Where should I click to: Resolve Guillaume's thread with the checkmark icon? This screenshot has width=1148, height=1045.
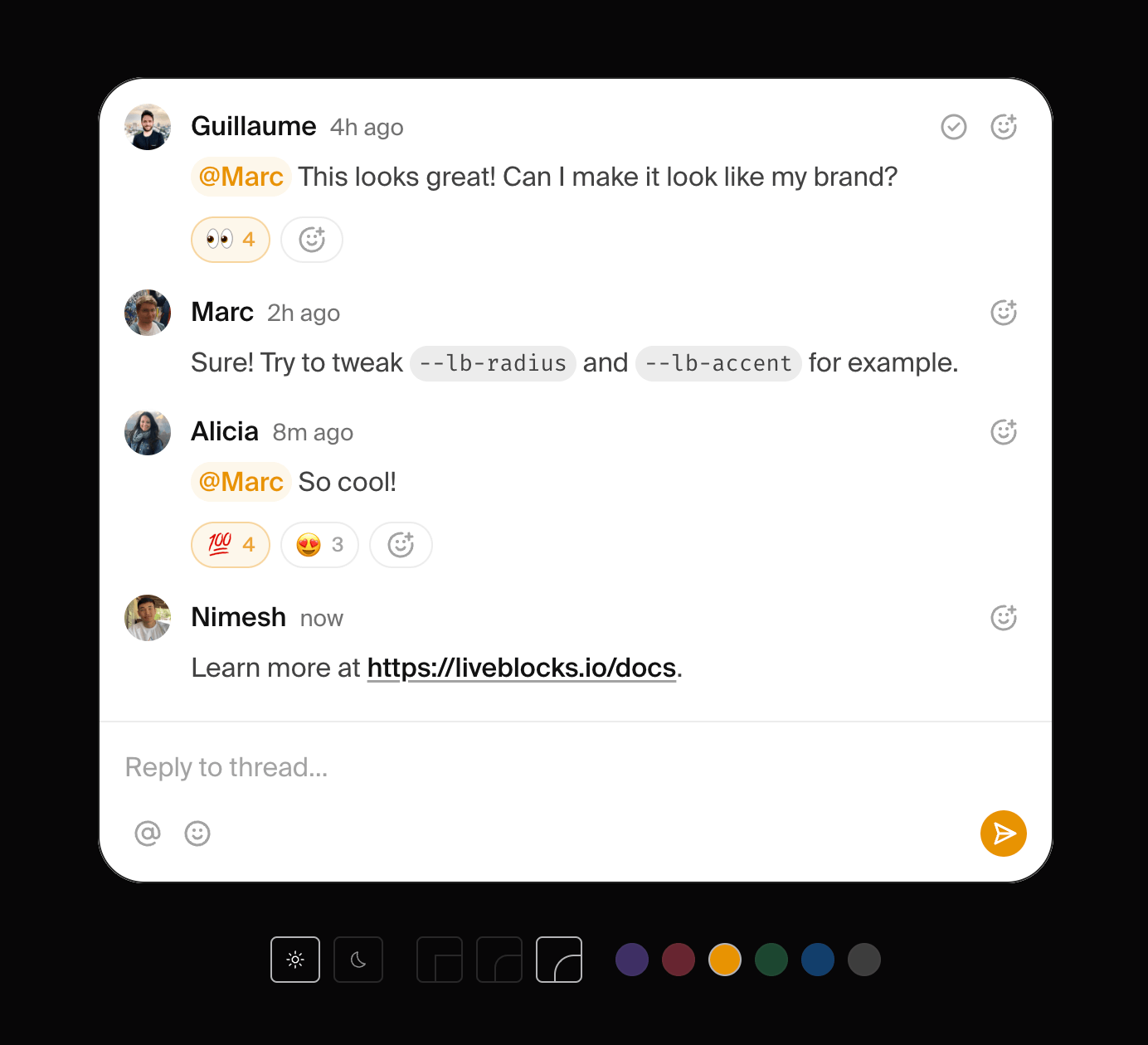(954, 127)
